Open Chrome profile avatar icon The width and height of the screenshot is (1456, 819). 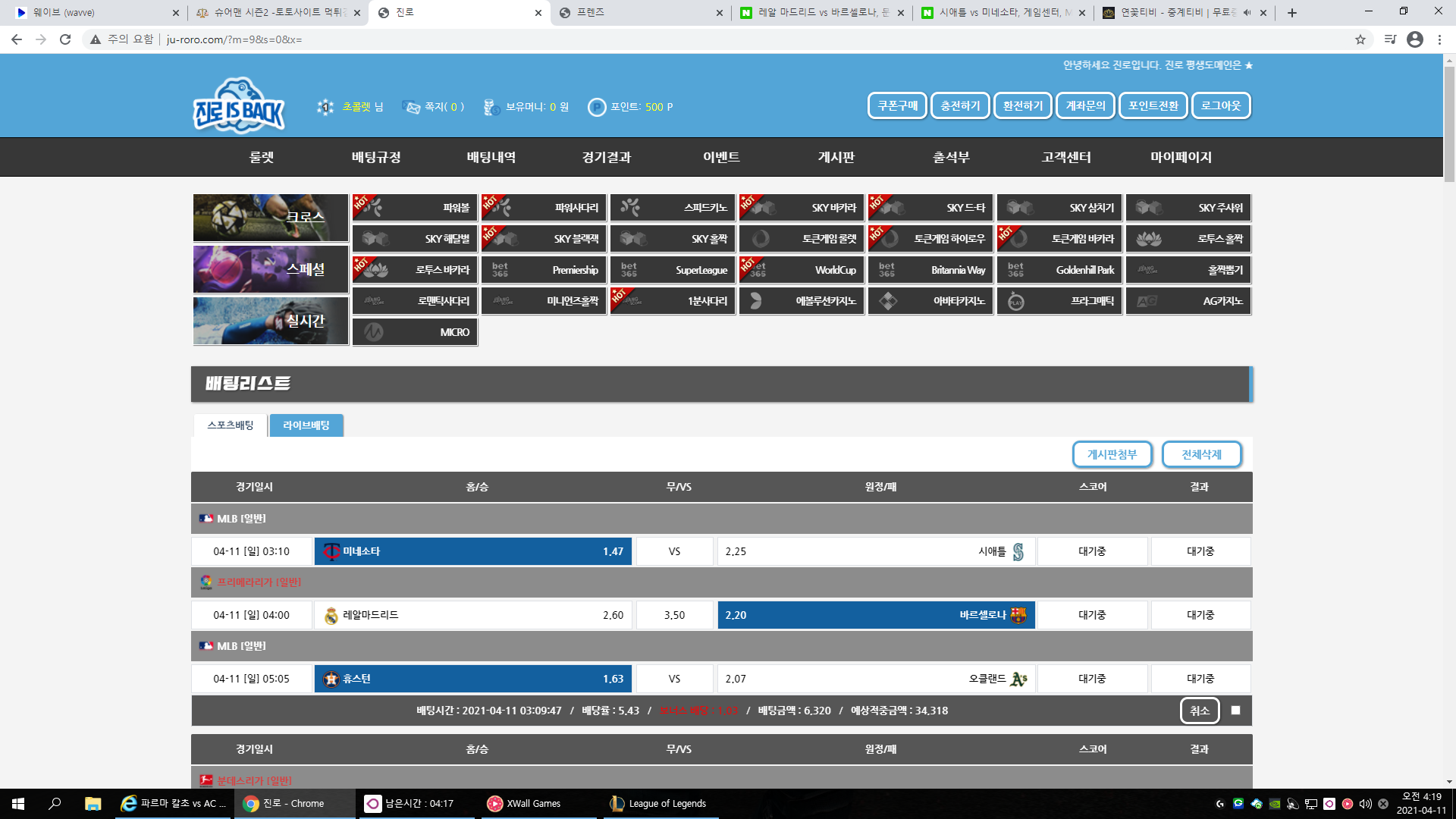click(1414, 39)
